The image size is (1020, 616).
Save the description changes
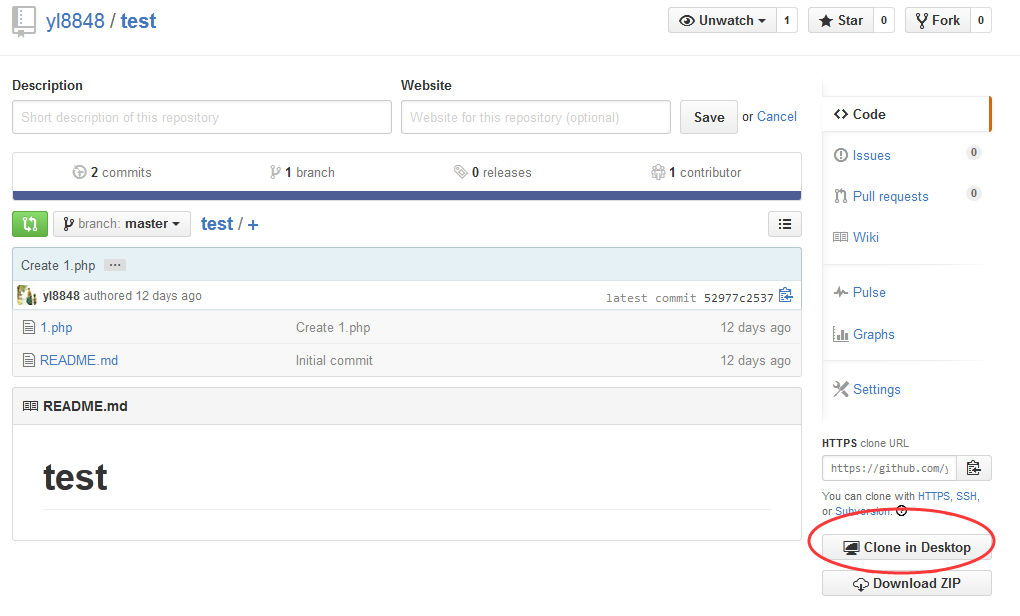708,117
